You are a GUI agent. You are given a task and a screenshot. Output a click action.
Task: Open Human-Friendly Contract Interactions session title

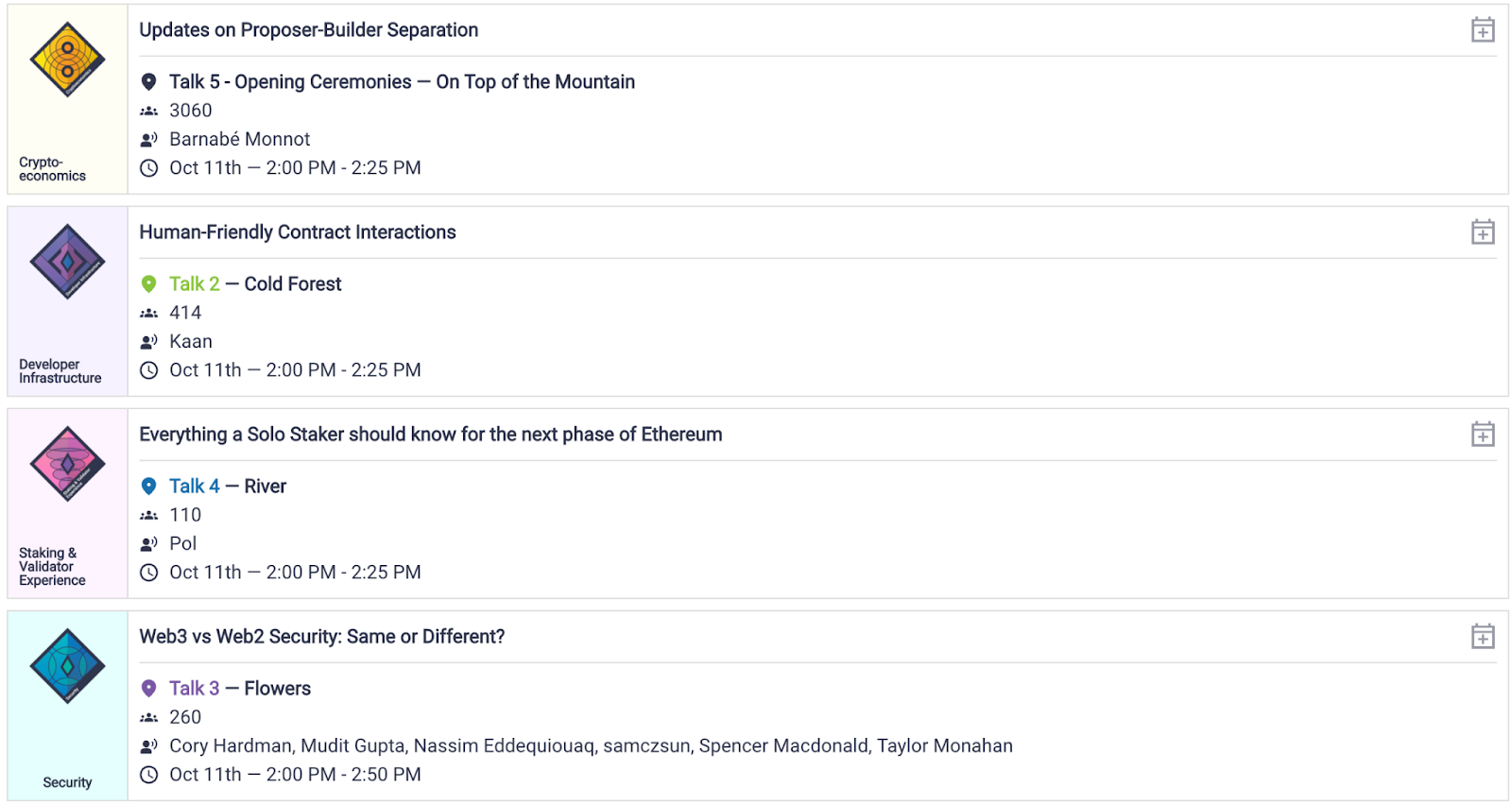coord(298,232)
